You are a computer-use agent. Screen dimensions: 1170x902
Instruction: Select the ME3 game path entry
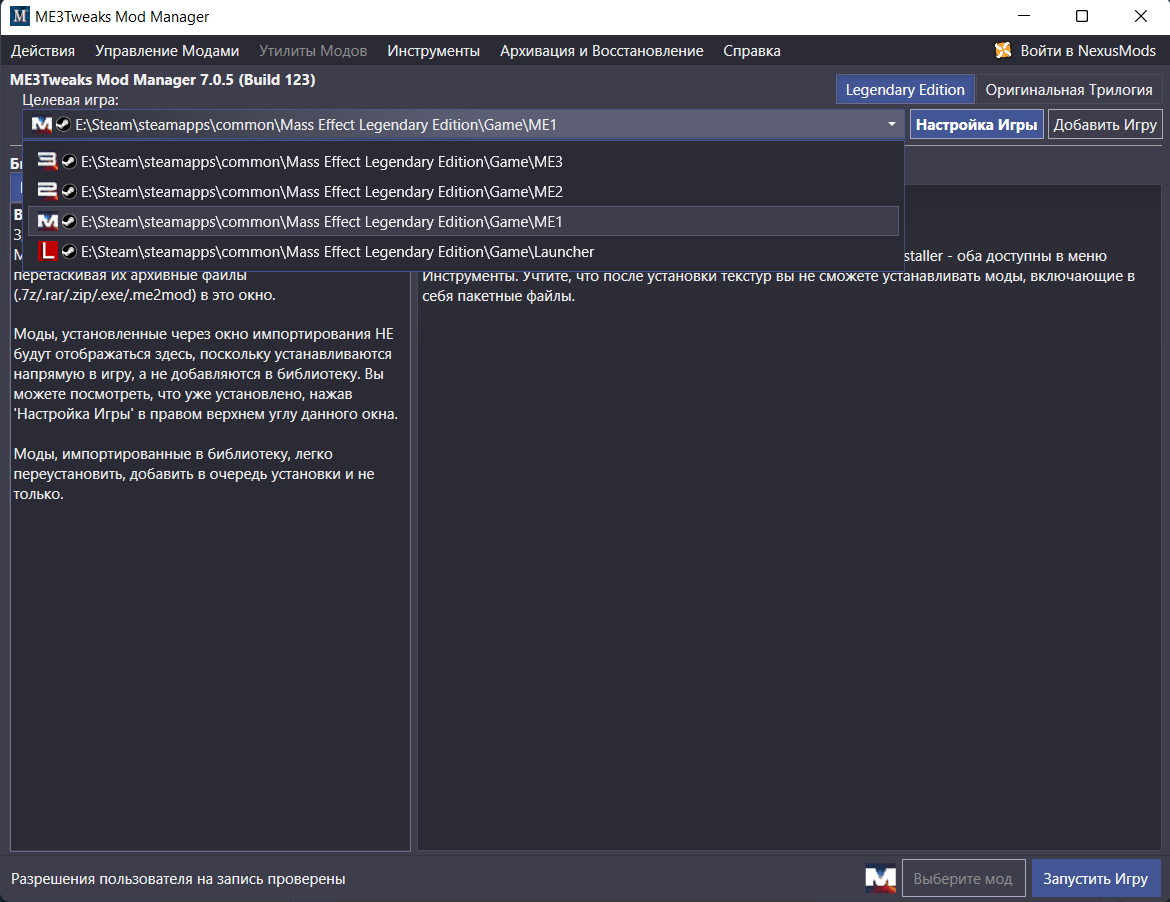click(463, 162)
